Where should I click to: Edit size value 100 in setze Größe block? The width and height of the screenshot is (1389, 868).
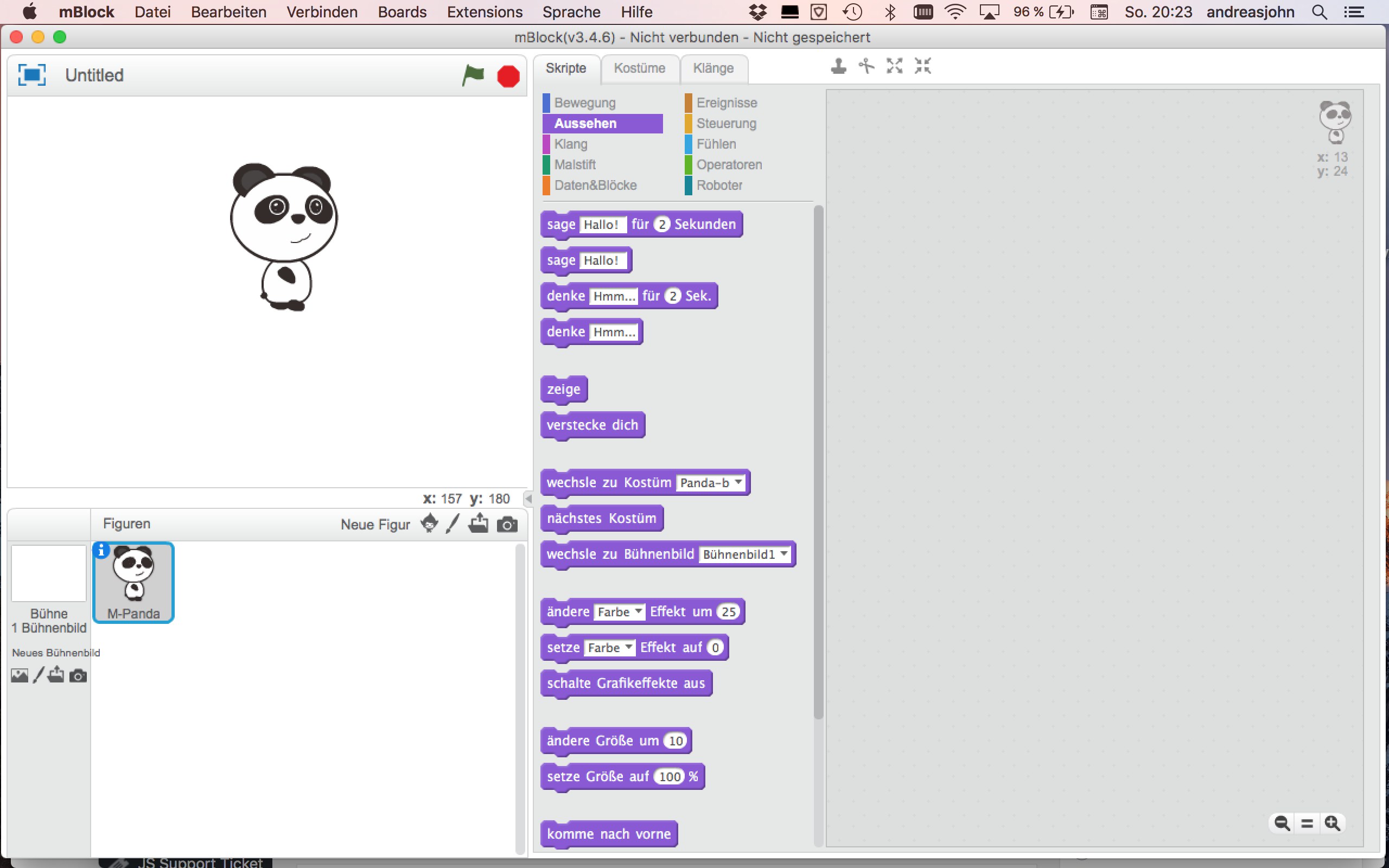pos(669,777)
